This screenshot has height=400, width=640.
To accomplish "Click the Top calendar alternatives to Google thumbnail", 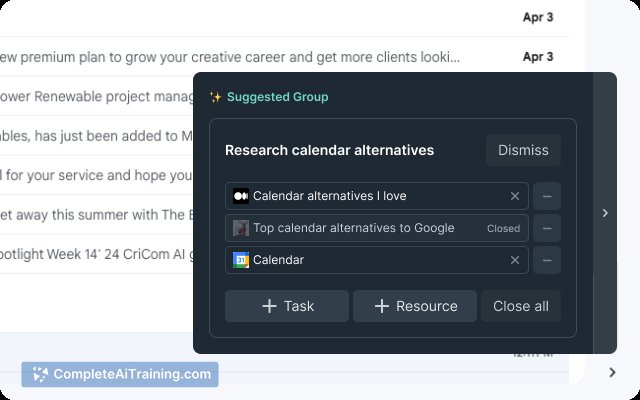I will point(240,228).
